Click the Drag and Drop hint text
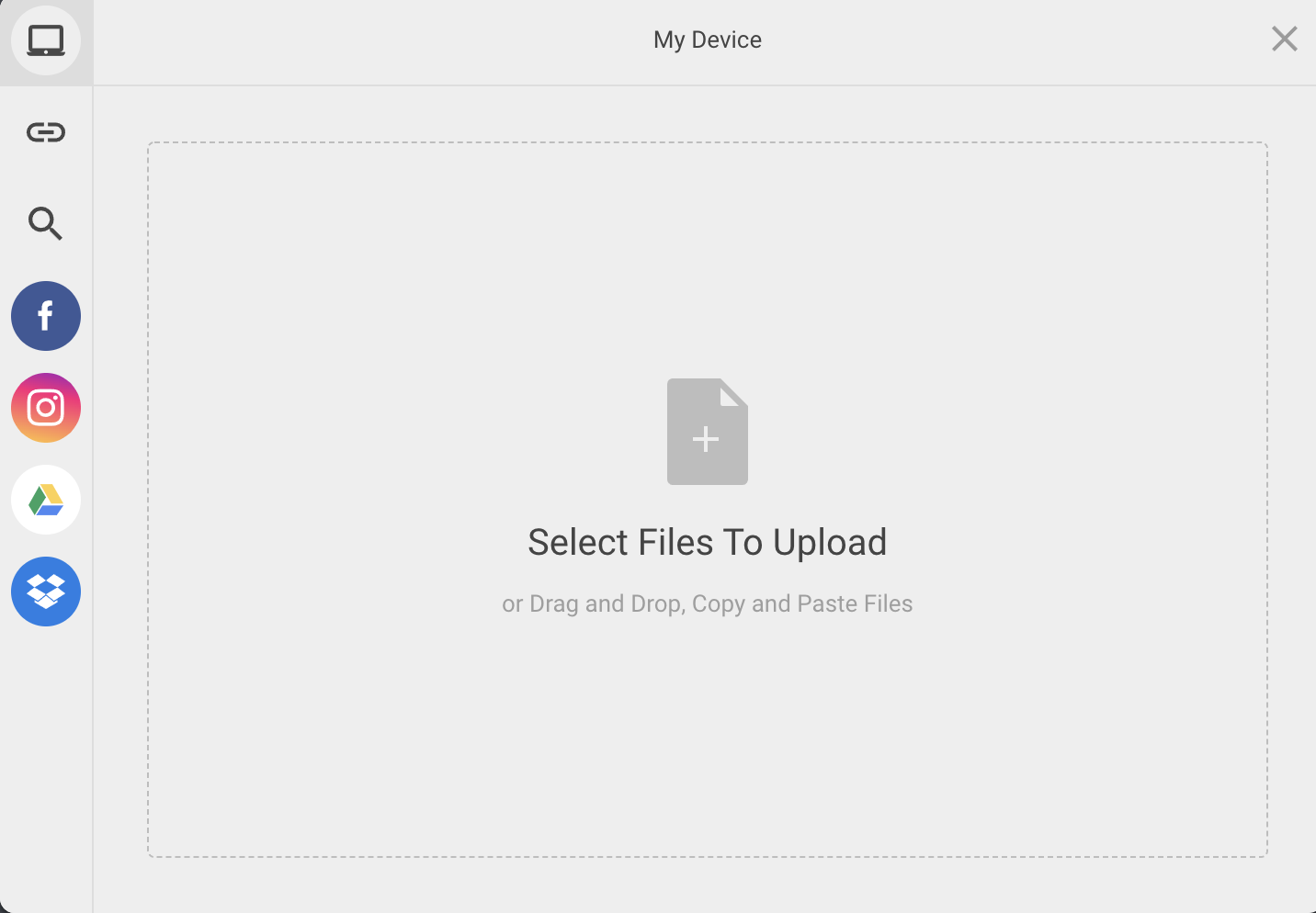The height and width of the screenshot is (913, 1316). 708,603
